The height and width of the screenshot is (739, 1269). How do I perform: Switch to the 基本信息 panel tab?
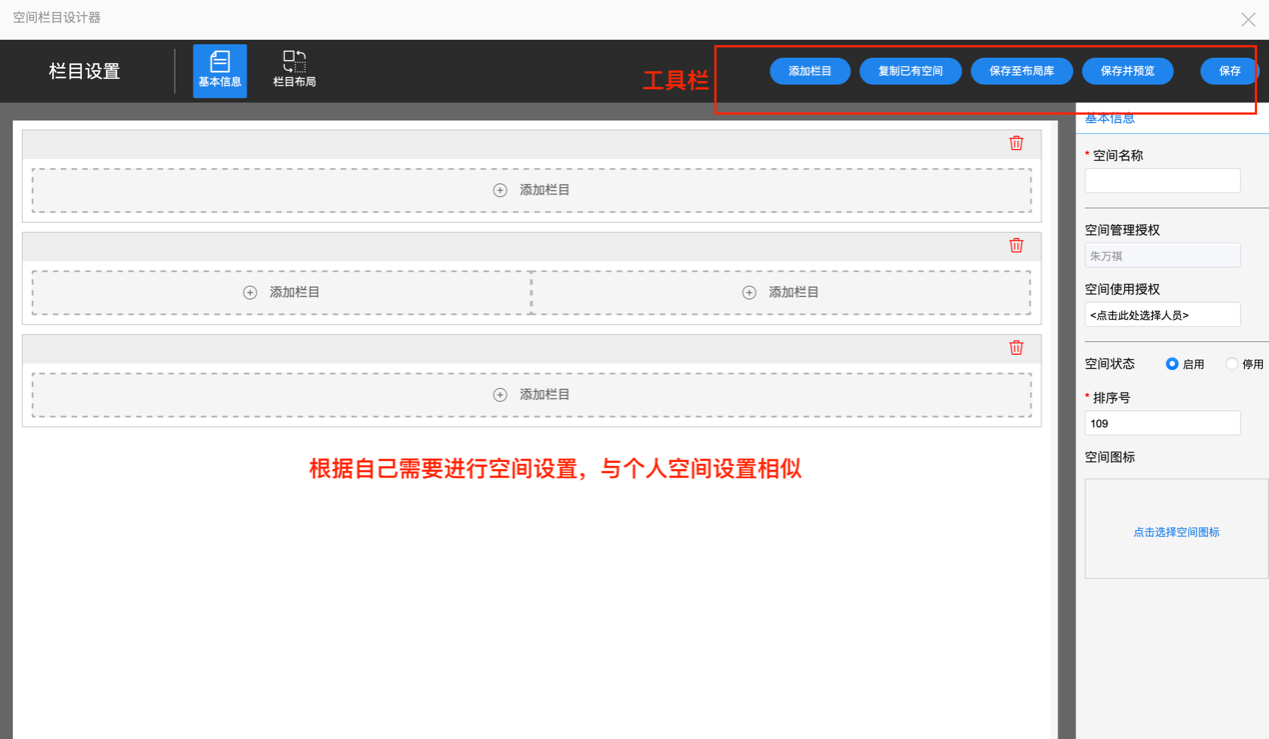[x=1110, y=119]
